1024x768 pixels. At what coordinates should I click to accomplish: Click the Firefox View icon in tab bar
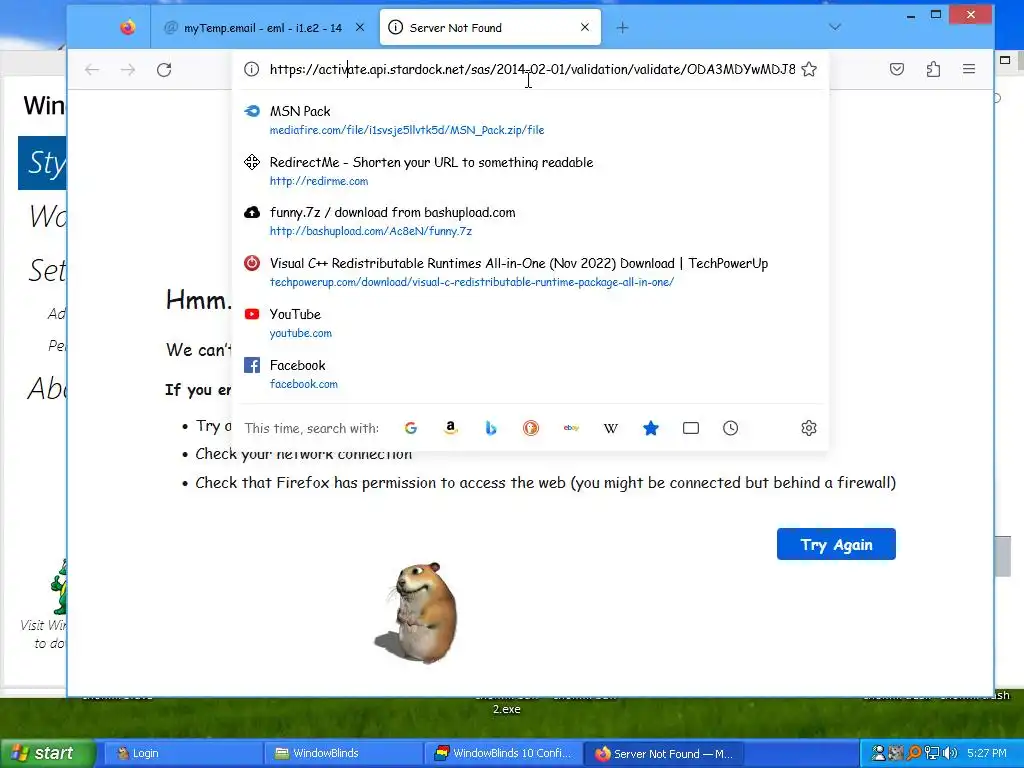[x=128, y=27]
